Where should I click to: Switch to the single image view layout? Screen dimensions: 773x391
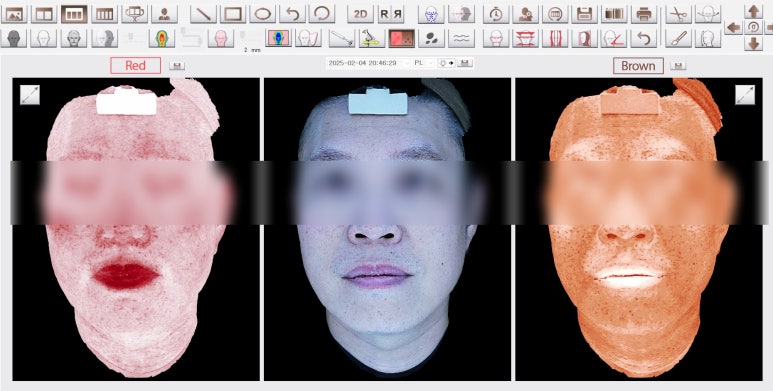[14, 14]
